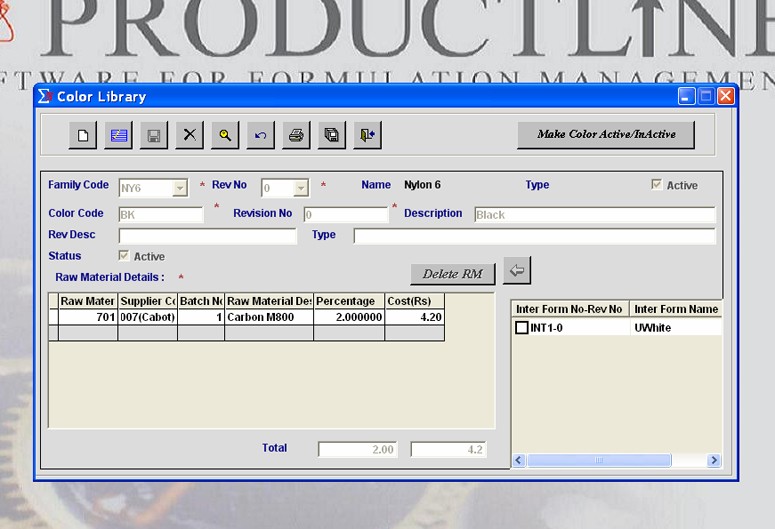This screenshot has width=775, height=529.
Task: Click the cost cell 4.20
Action: pyautogui.click(x=415, y=317)
